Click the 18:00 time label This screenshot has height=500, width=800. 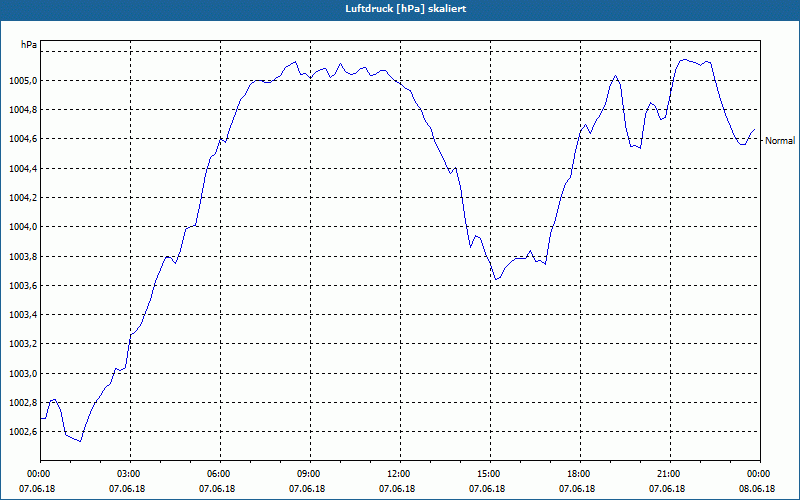click(580, 474)
